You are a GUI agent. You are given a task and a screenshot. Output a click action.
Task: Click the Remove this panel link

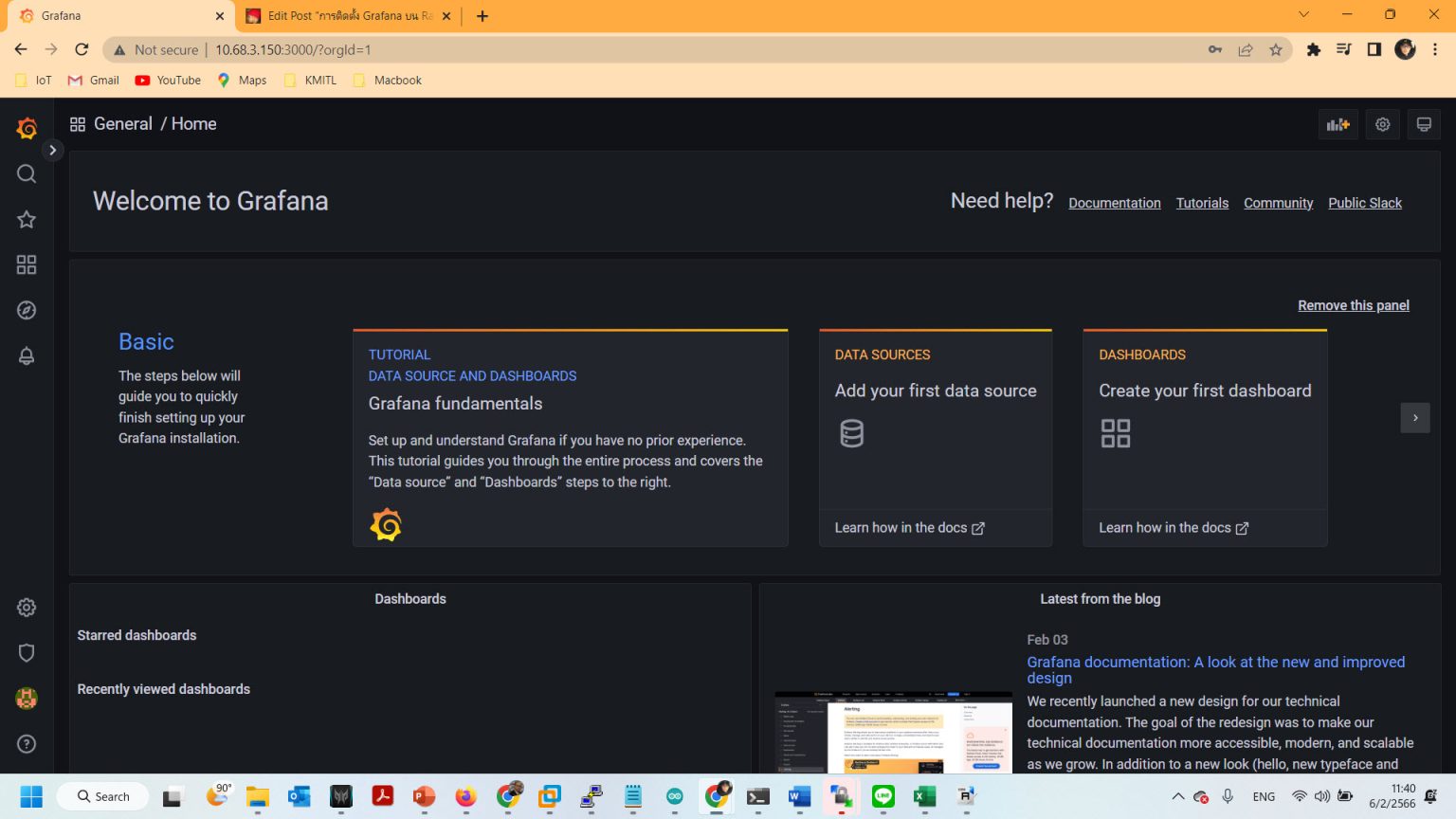(x=1353, y=304)
